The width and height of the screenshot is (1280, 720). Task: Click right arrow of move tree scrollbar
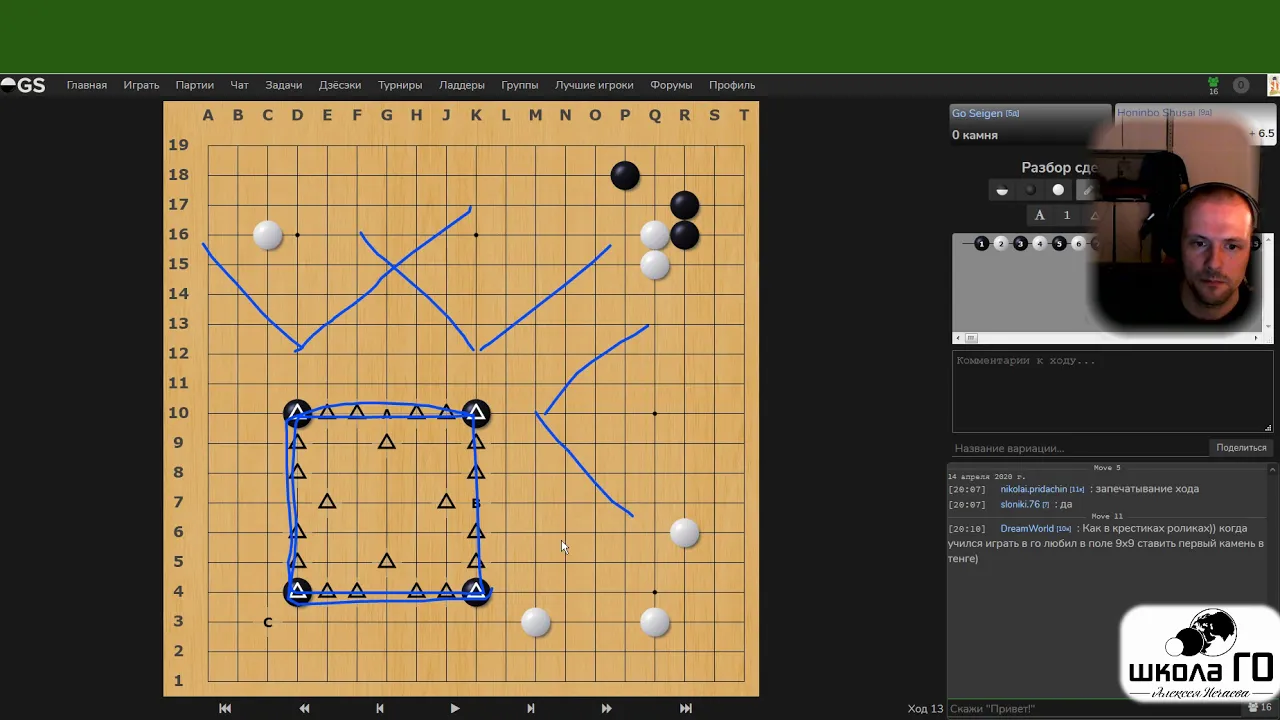pyautogui.click(x=1258, y=338)
